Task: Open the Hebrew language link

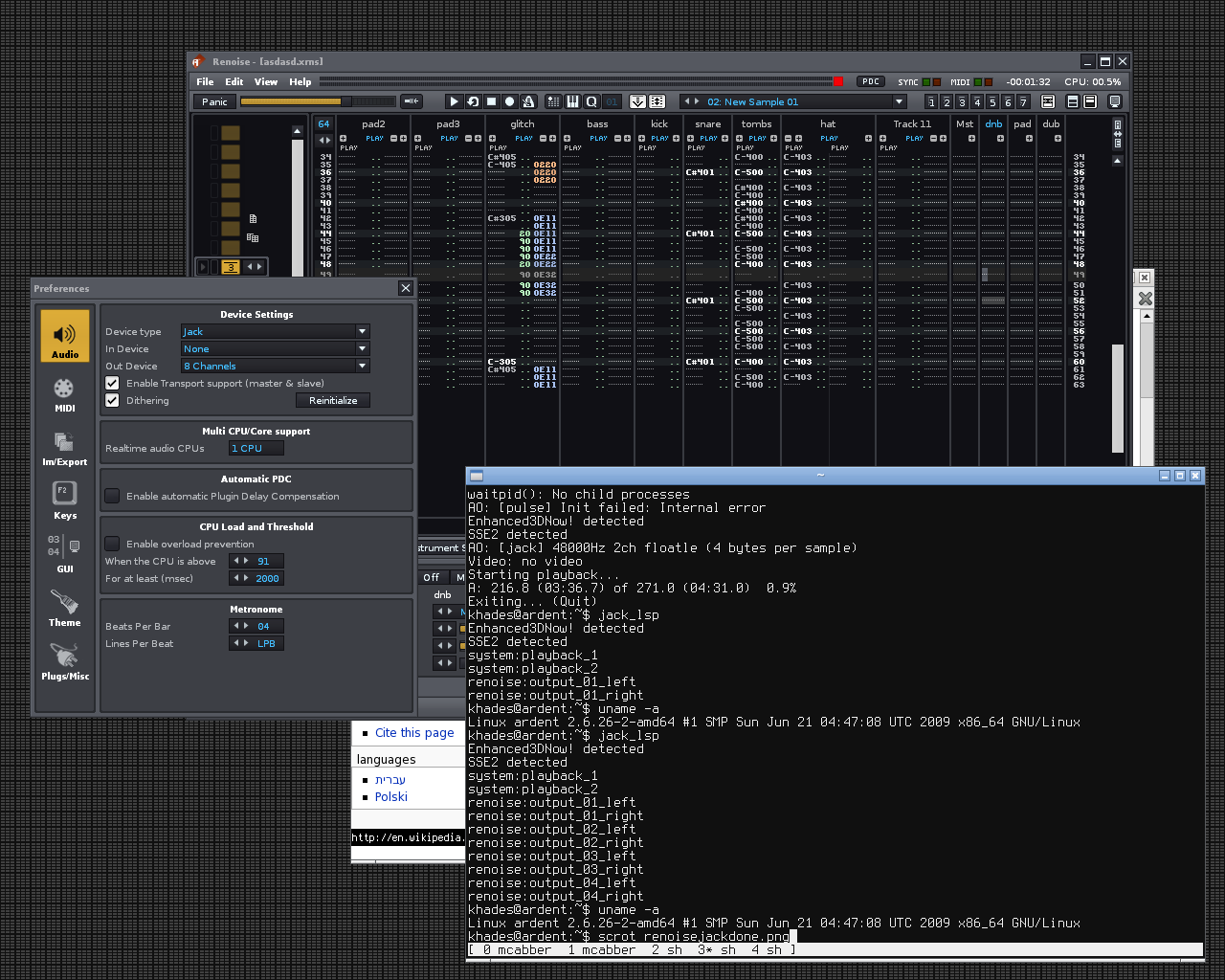Action: (x=390, y=780)
